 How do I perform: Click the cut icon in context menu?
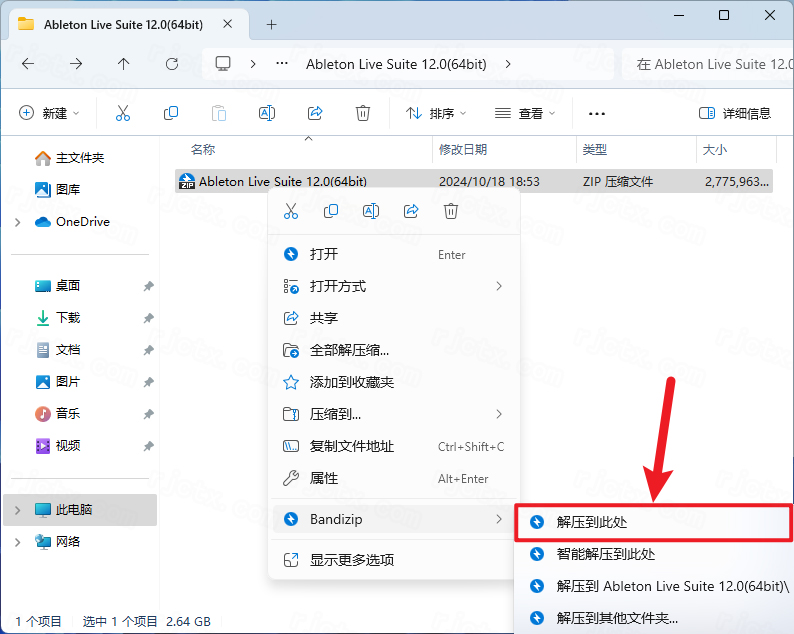[x=291, y=211]
